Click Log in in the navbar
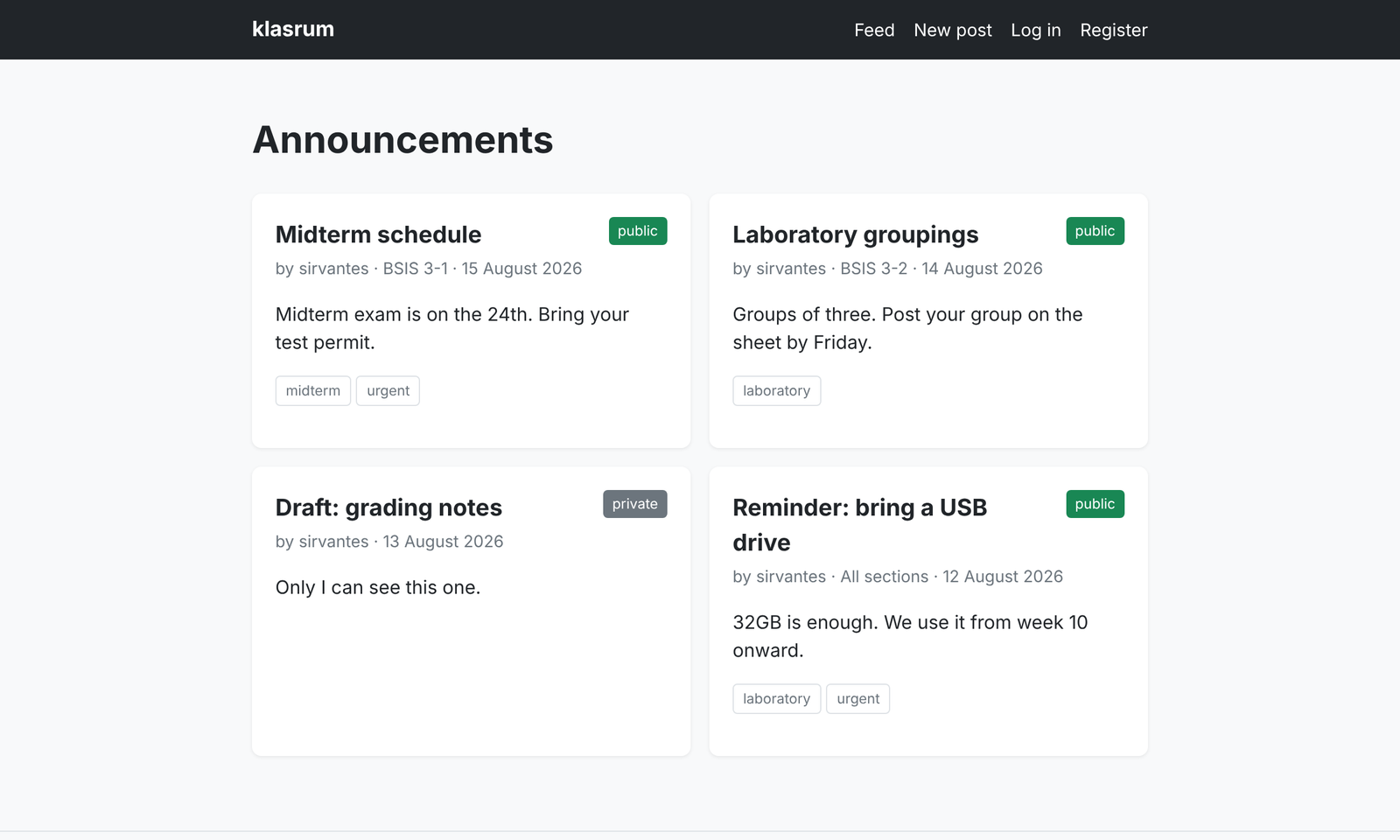 click(x=1036, y=30)
